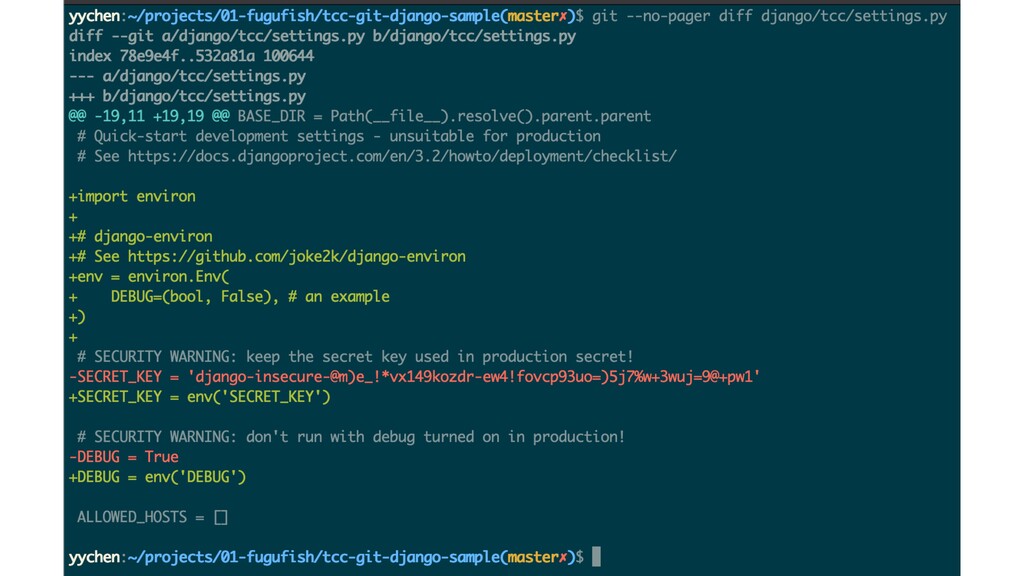This screenshot has height=576, width=1024.
Task: Click the hunk header @@ -19,11 +19,19 @@
Action: pos(149,116)
